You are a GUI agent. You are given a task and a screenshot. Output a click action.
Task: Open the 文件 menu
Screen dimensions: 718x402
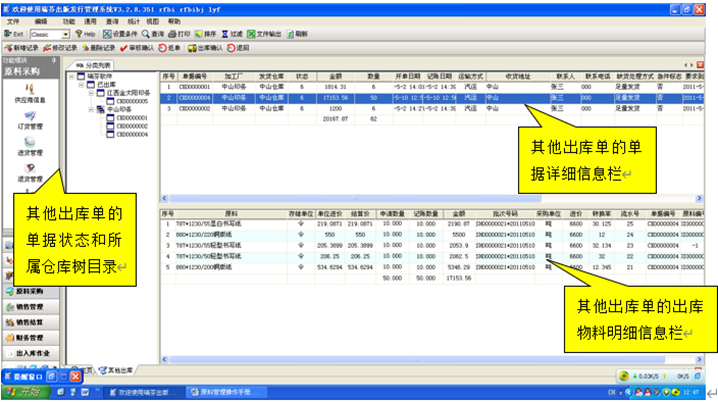[x=13, y=20]
